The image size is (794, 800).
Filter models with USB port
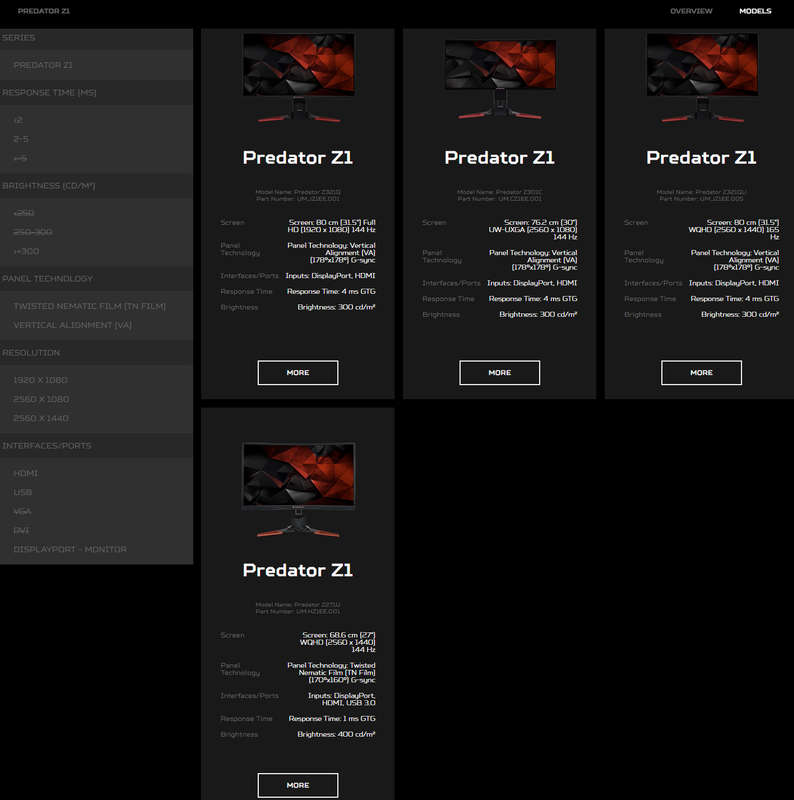tap(22, 492)
